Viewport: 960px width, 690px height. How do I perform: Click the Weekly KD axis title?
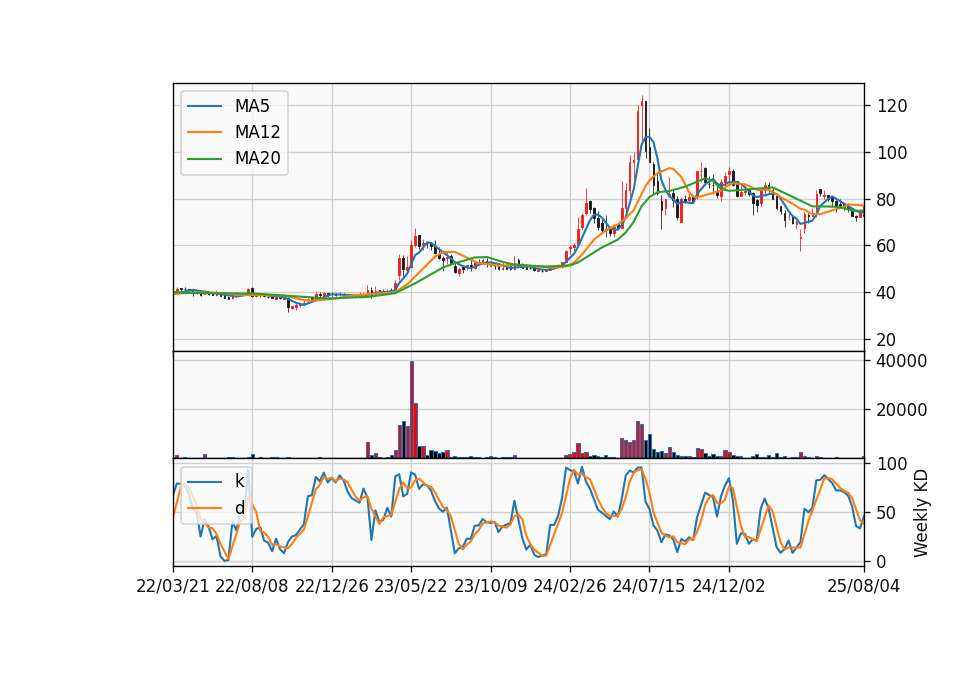click(x=921, y=513)
